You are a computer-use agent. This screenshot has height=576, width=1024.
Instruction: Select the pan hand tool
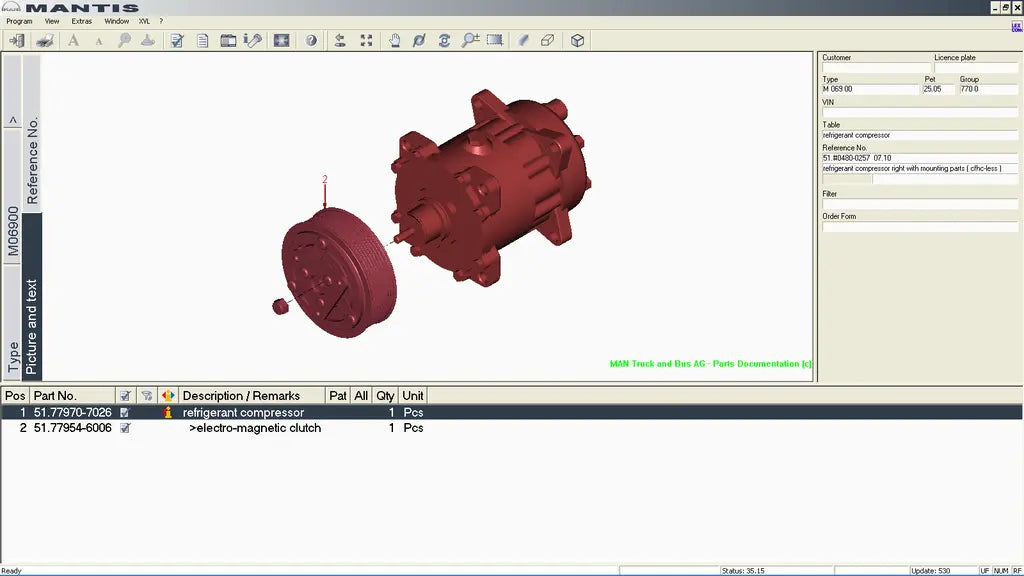(x=394, y=41)
